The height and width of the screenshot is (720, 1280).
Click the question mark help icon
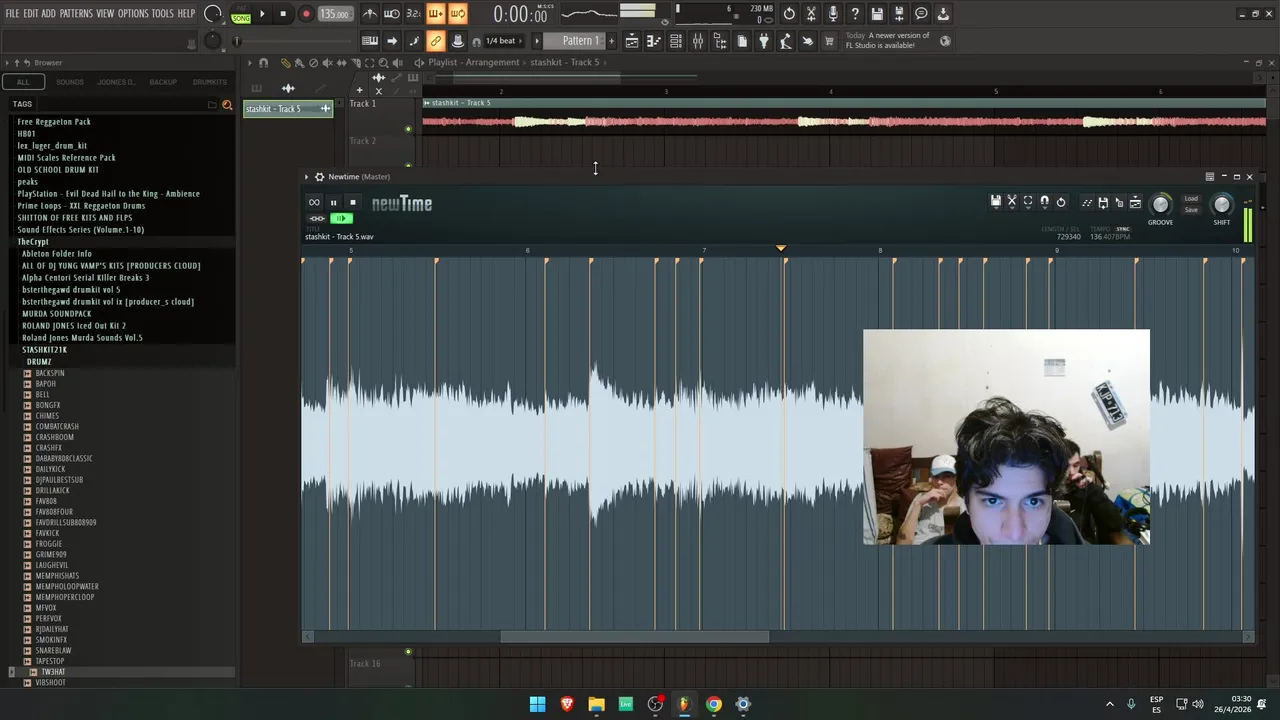(855, 14)
